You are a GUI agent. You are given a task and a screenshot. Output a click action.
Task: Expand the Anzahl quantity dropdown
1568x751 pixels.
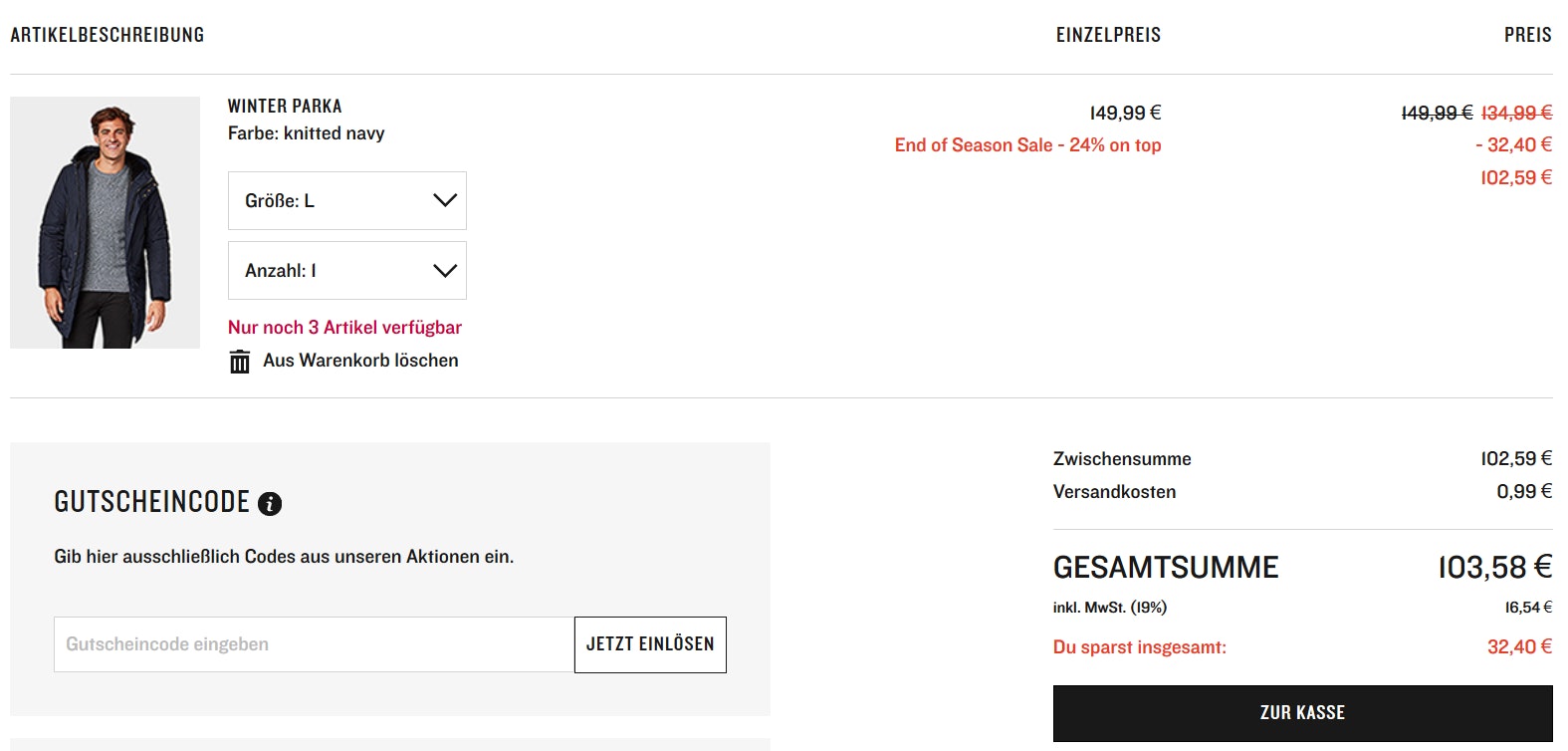pyautogui.click(x=346, y=271)
